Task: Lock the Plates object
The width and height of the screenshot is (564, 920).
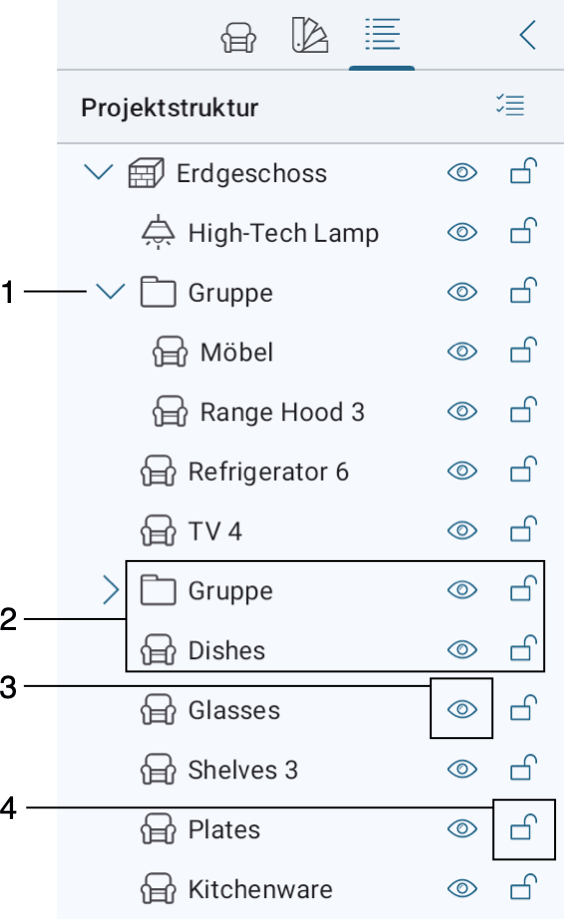Action: click(524, 827)
